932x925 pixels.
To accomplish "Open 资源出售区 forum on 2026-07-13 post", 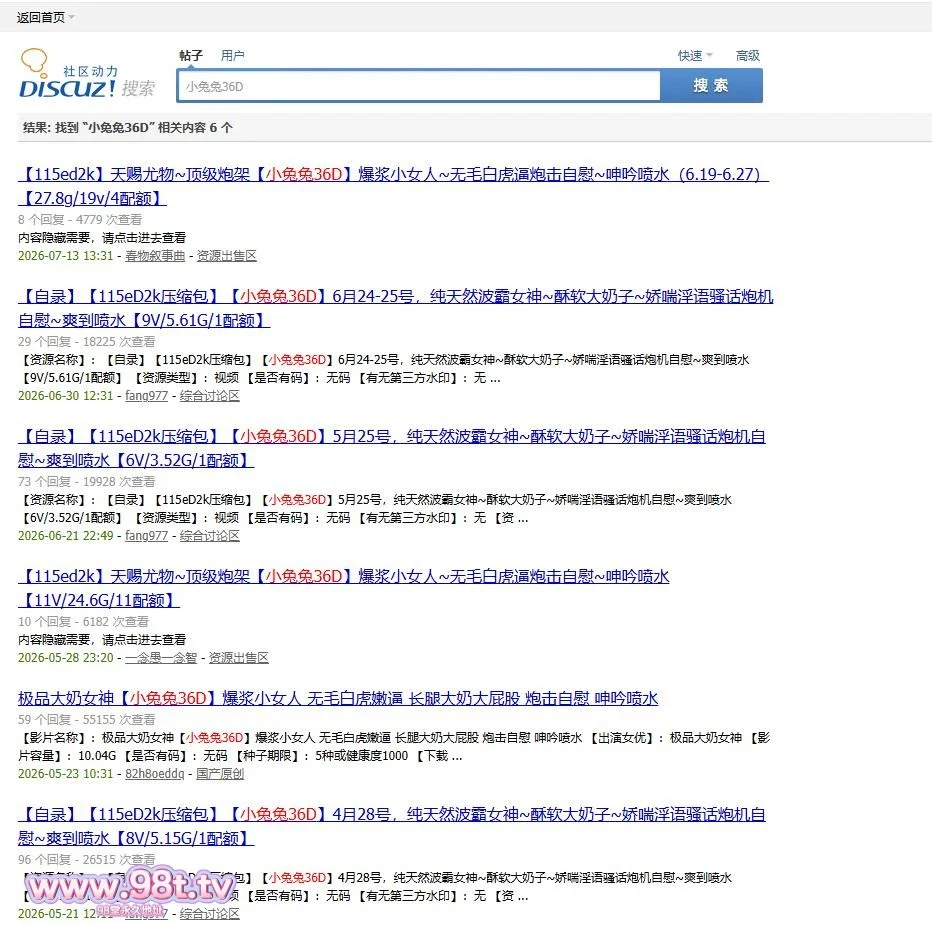I will pyautogui.click(x=226, y=256).
